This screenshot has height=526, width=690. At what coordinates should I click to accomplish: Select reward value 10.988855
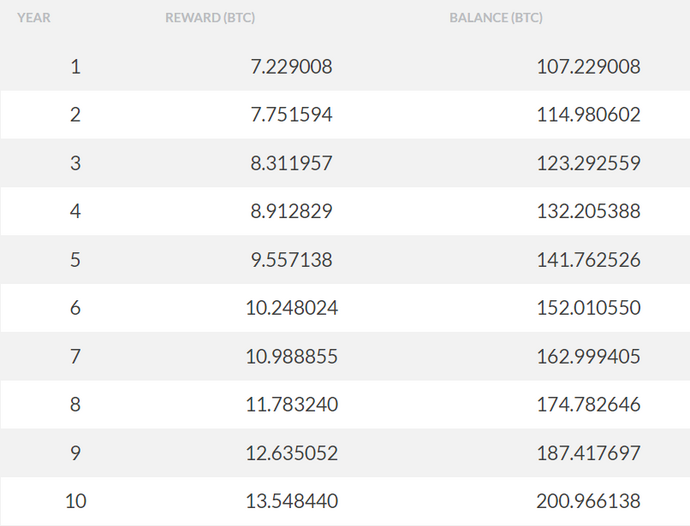click(x=291, y=357)
